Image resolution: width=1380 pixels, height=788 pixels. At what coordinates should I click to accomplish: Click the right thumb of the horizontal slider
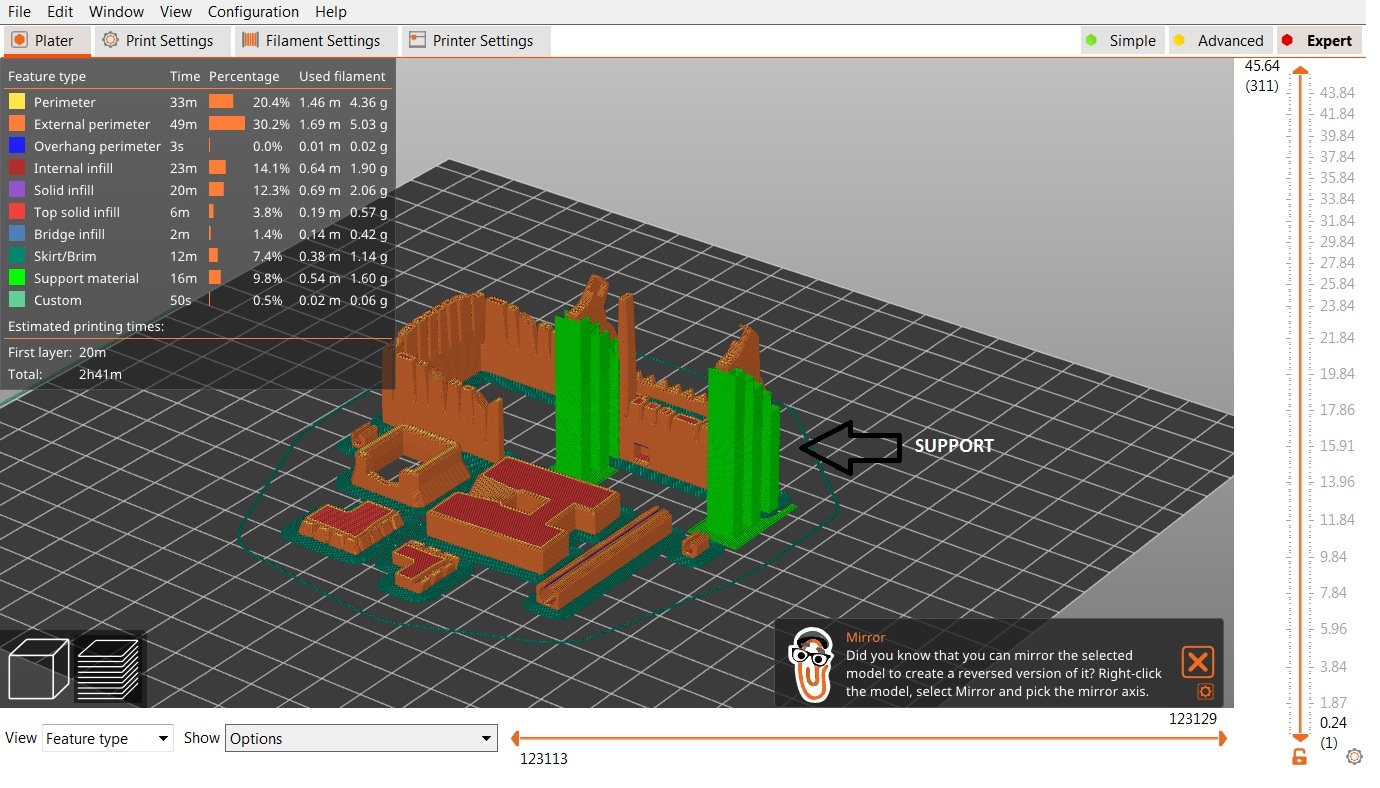point(1221,739)
